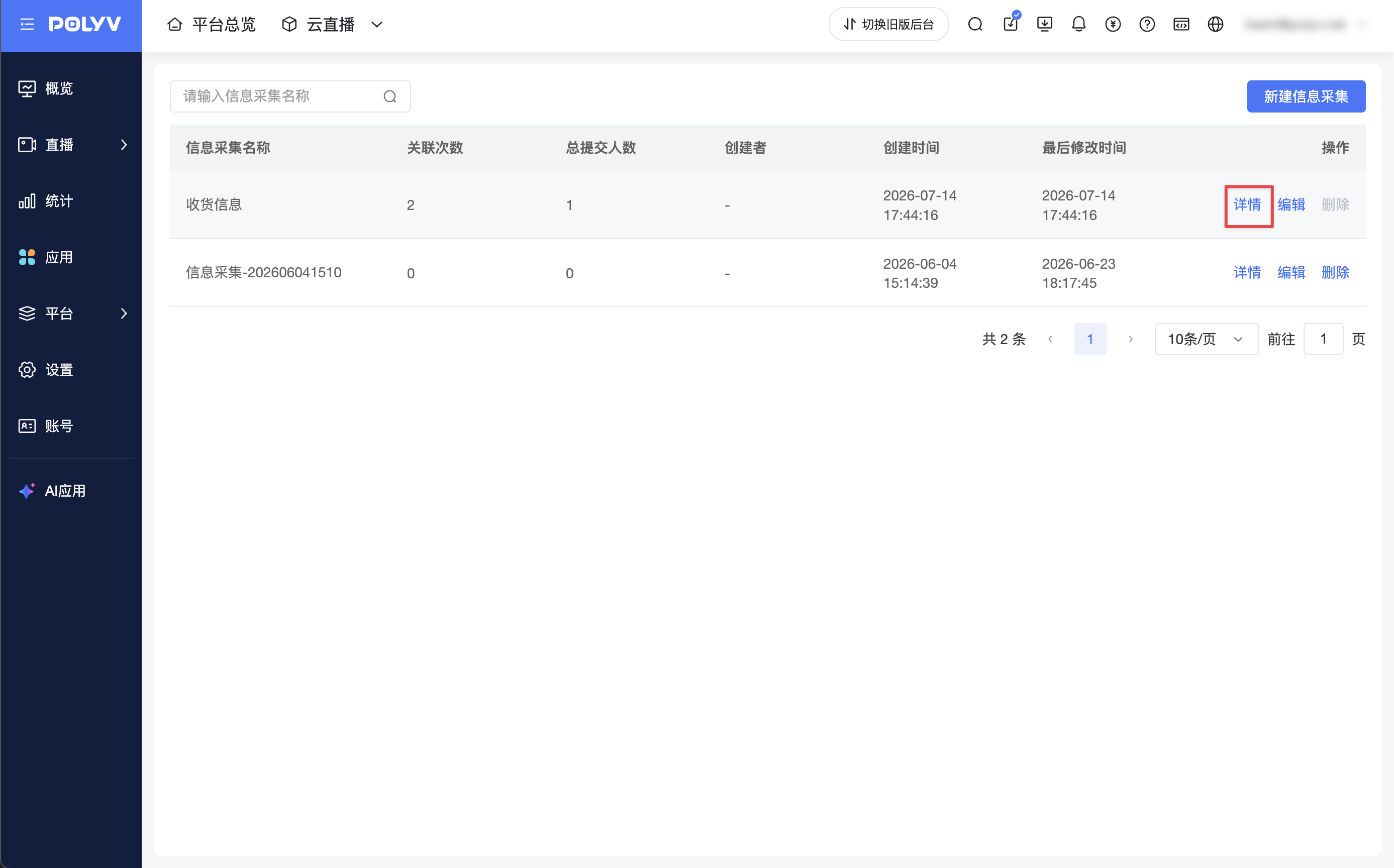Go to next page arrow
1394x868 pixels.
1131,339
